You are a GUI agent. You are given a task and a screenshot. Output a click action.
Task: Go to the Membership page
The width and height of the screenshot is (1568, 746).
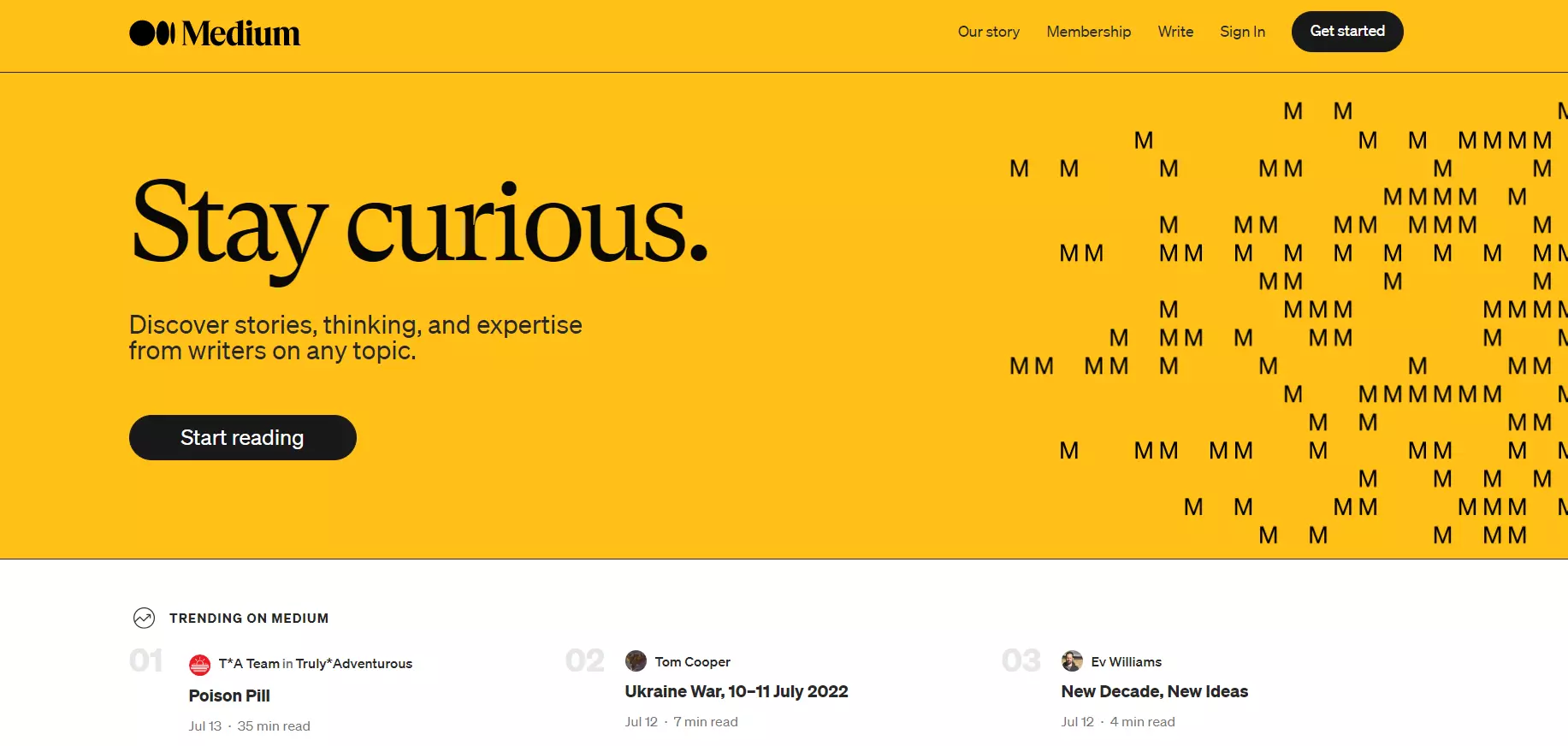click(1089, 32)
